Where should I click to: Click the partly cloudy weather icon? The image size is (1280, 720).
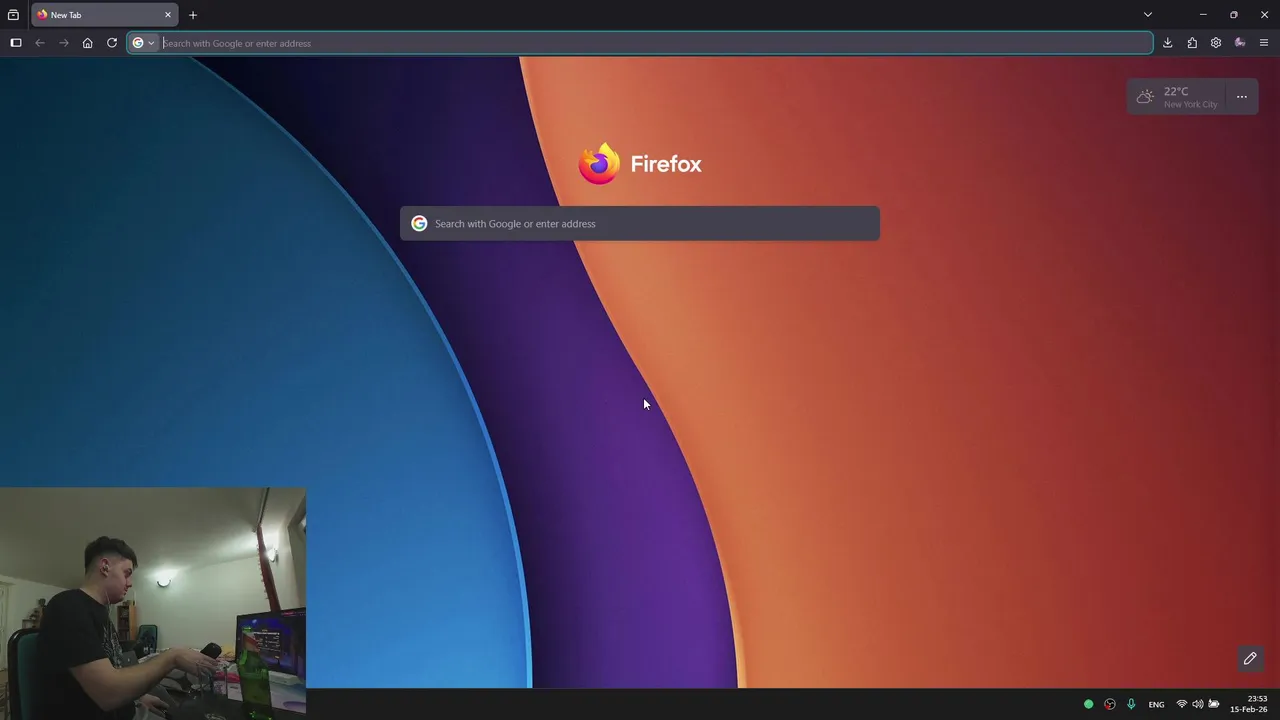pos(1145,97)
